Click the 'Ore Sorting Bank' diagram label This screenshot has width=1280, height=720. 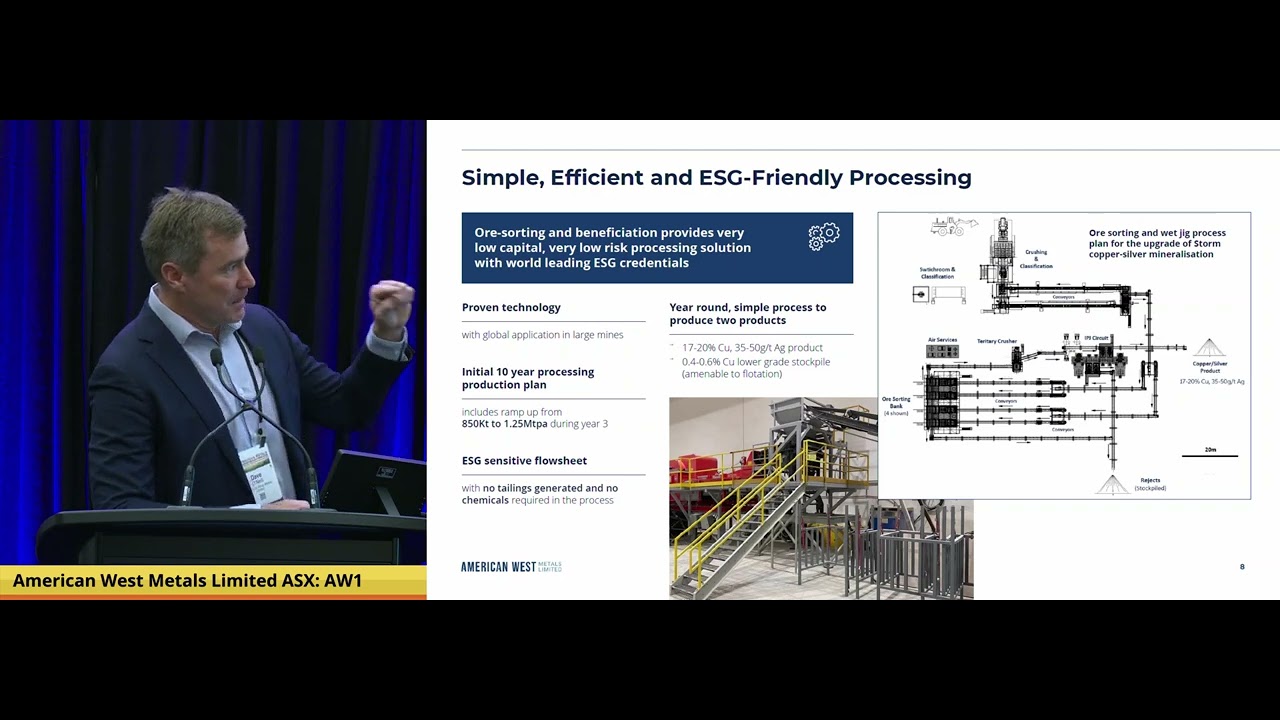[x=895, y=406]
